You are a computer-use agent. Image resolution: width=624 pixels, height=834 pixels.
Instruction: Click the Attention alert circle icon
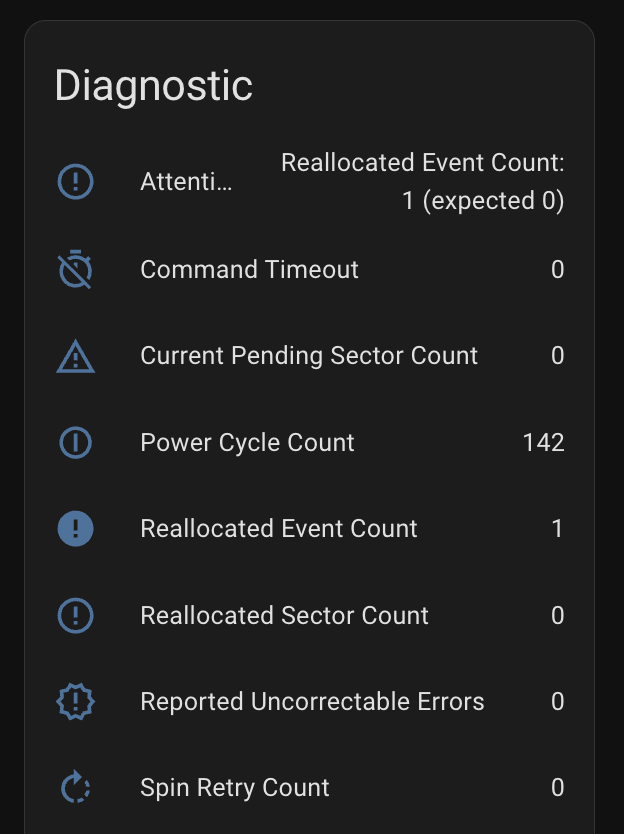(76, 182)
